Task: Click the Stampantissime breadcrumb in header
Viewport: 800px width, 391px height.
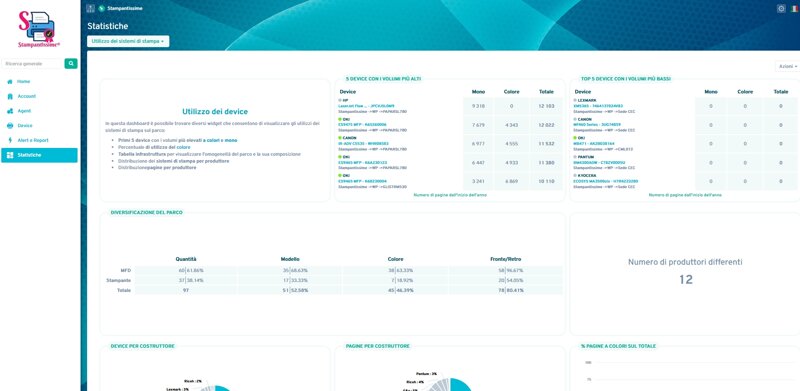Action: click(125, 9)
